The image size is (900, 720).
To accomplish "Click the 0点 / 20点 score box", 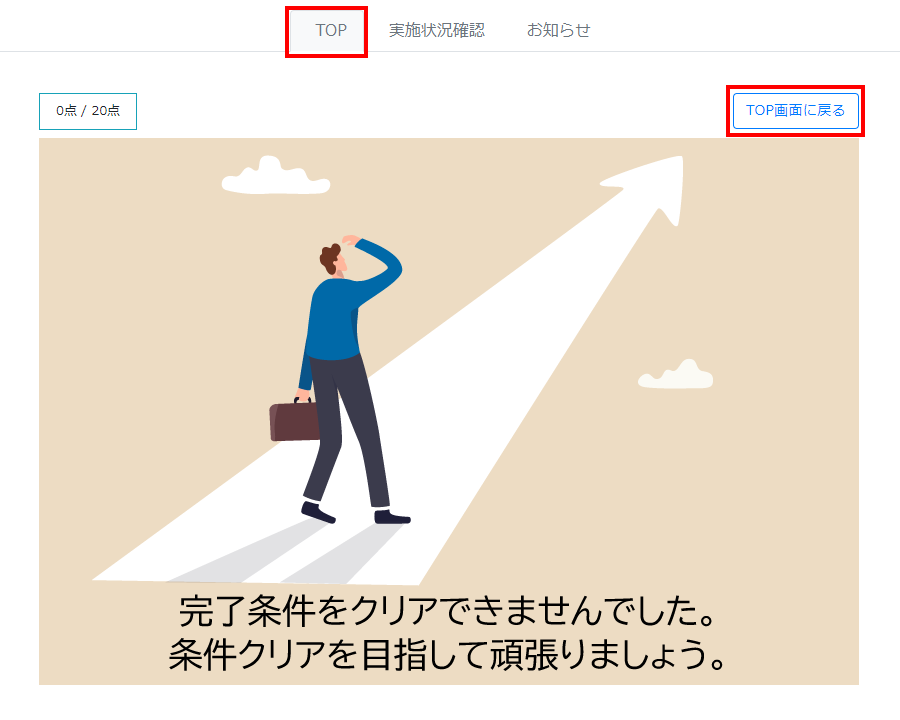I will tap(88, 111).
